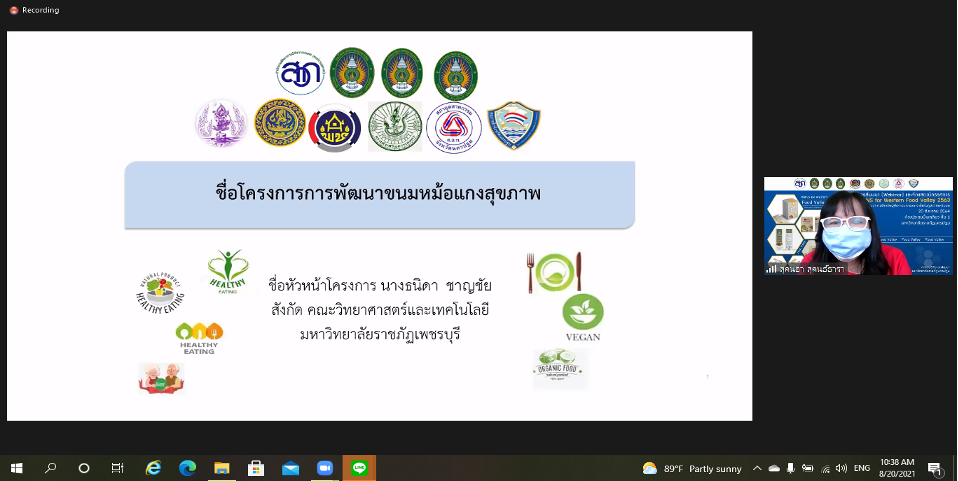
Task: Open the notification Action Center
Action: [x=934, y=468]
